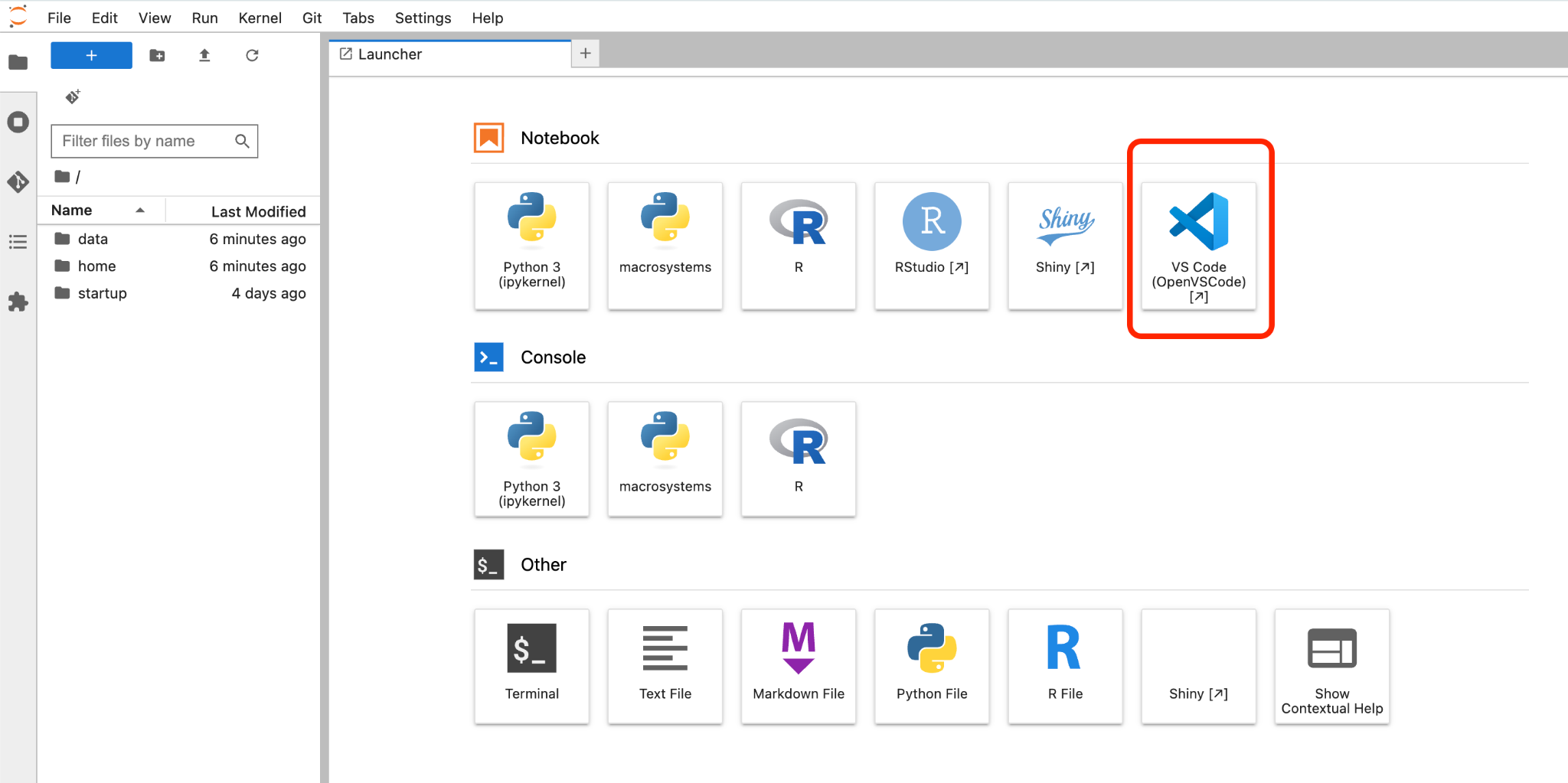Start an R console

(799, 459)
